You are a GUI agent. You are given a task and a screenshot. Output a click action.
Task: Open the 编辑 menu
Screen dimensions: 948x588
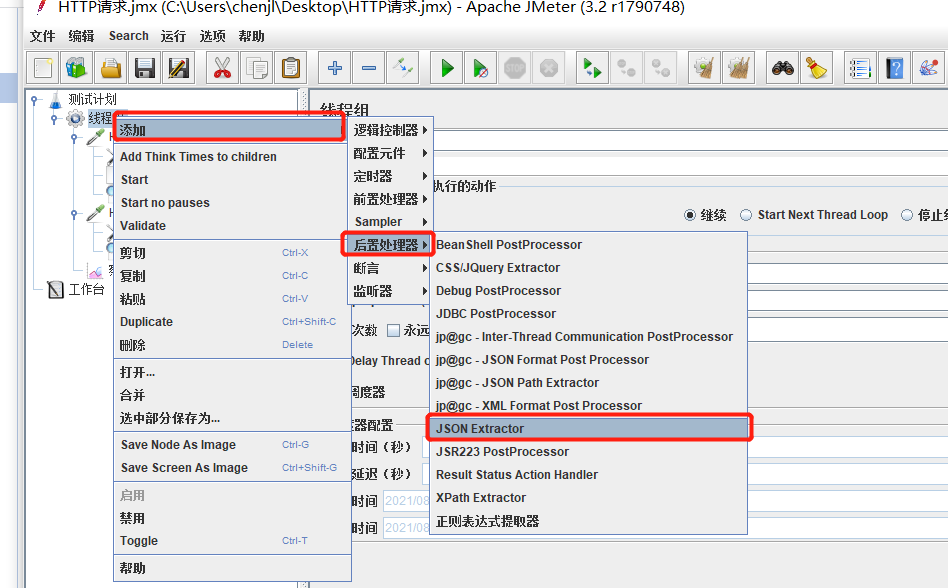(x=81, y=36)
